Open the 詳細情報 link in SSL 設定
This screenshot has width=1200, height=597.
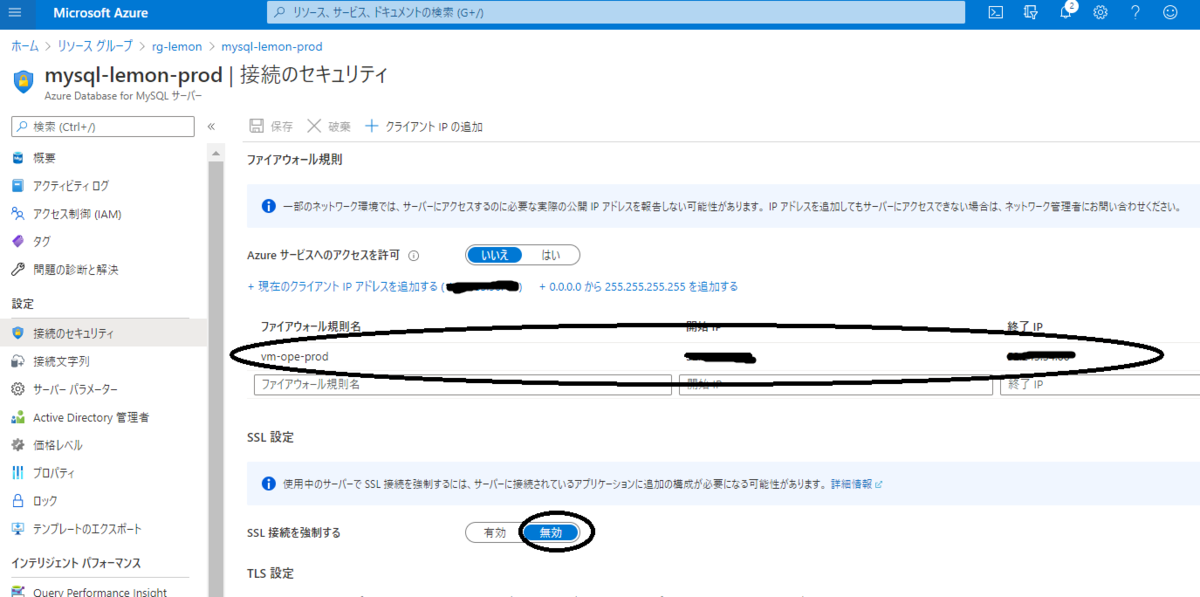tap(856, 484)
